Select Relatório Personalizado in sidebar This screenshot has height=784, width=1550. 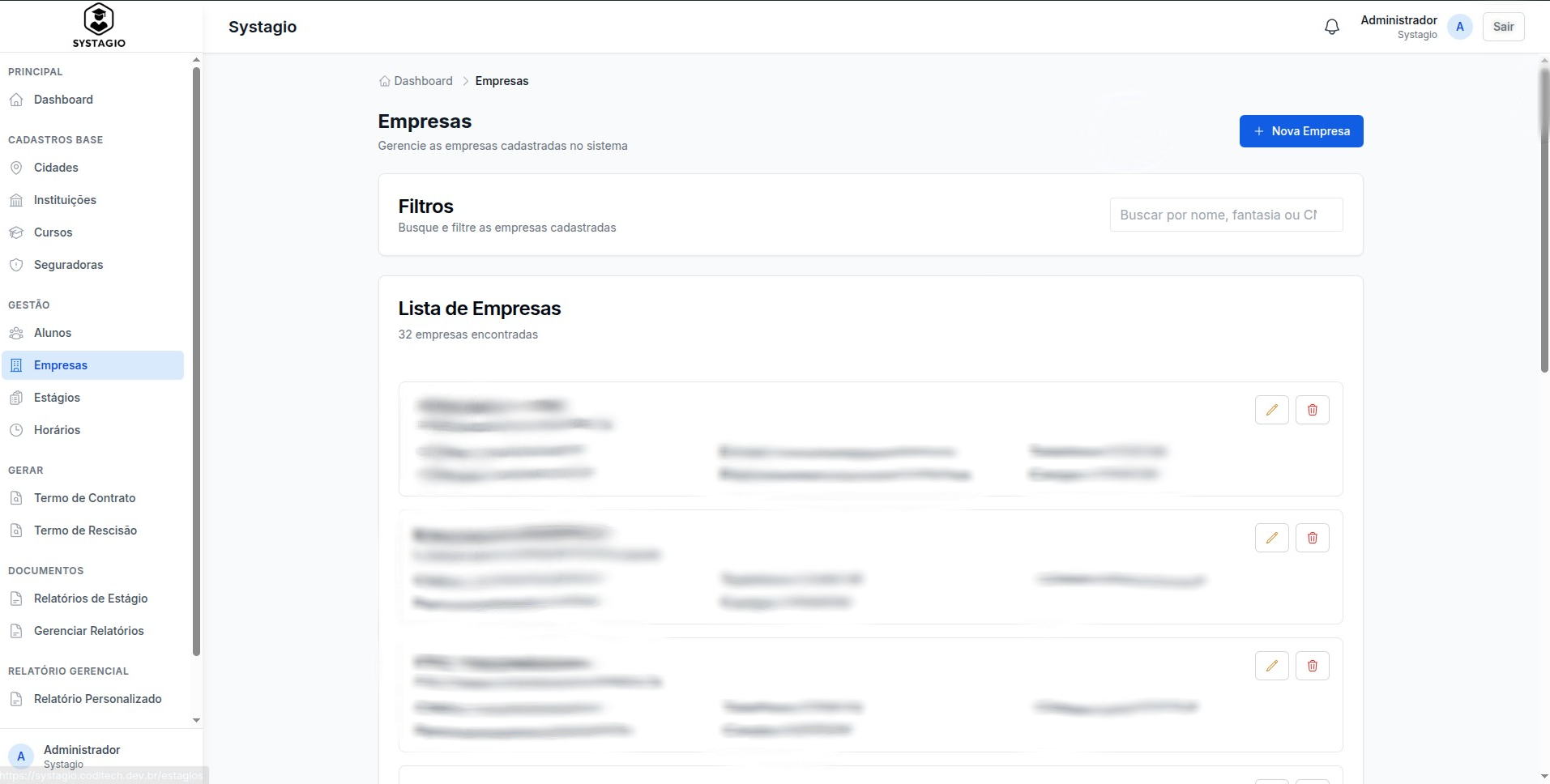(97, 699)
